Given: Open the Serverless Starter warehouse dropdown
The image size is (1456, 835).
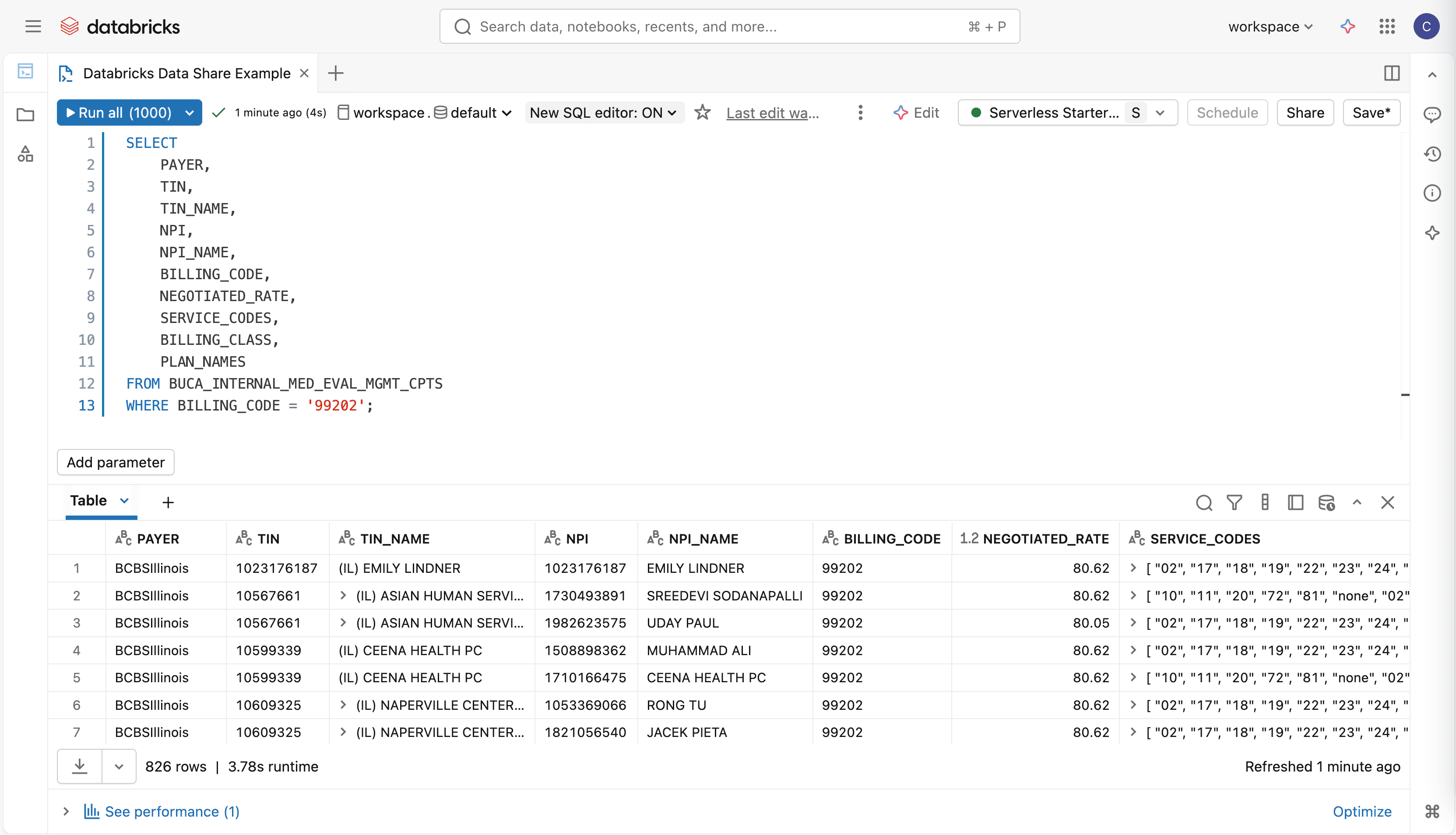Looking at the screenshot, I should point(1161,112).
